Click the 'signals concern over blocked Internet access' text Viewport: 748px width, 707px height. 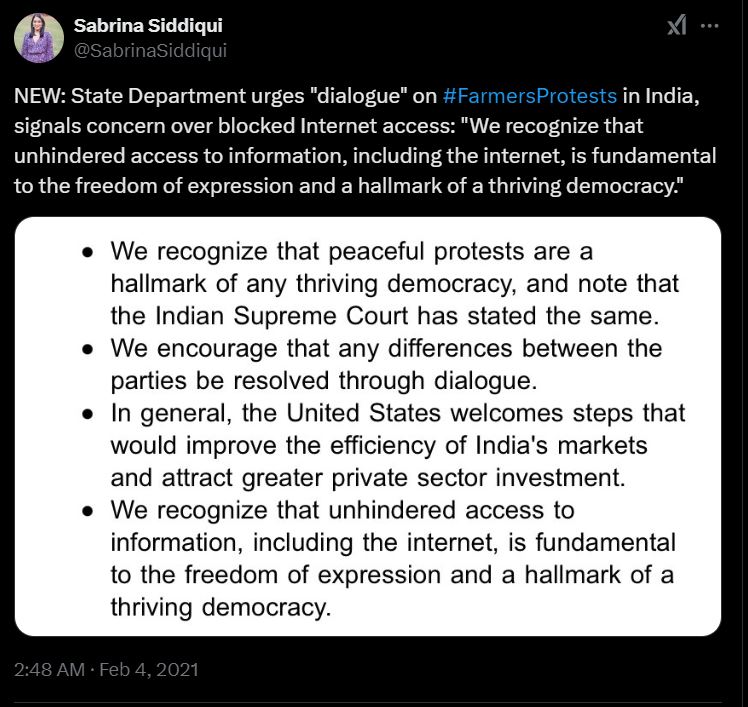coord(235,126)
